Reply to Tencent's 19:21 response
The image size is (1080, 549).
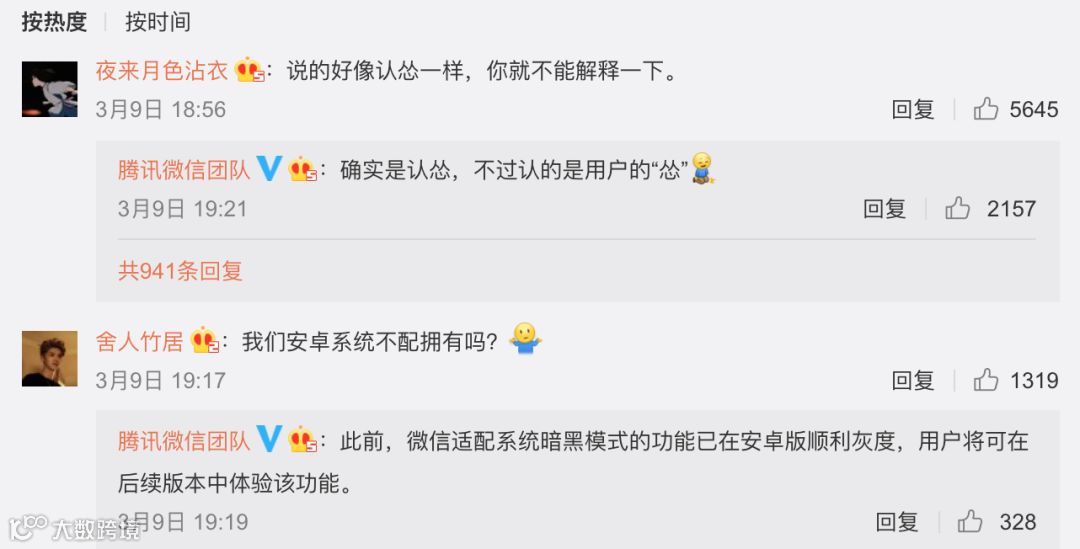884,209
